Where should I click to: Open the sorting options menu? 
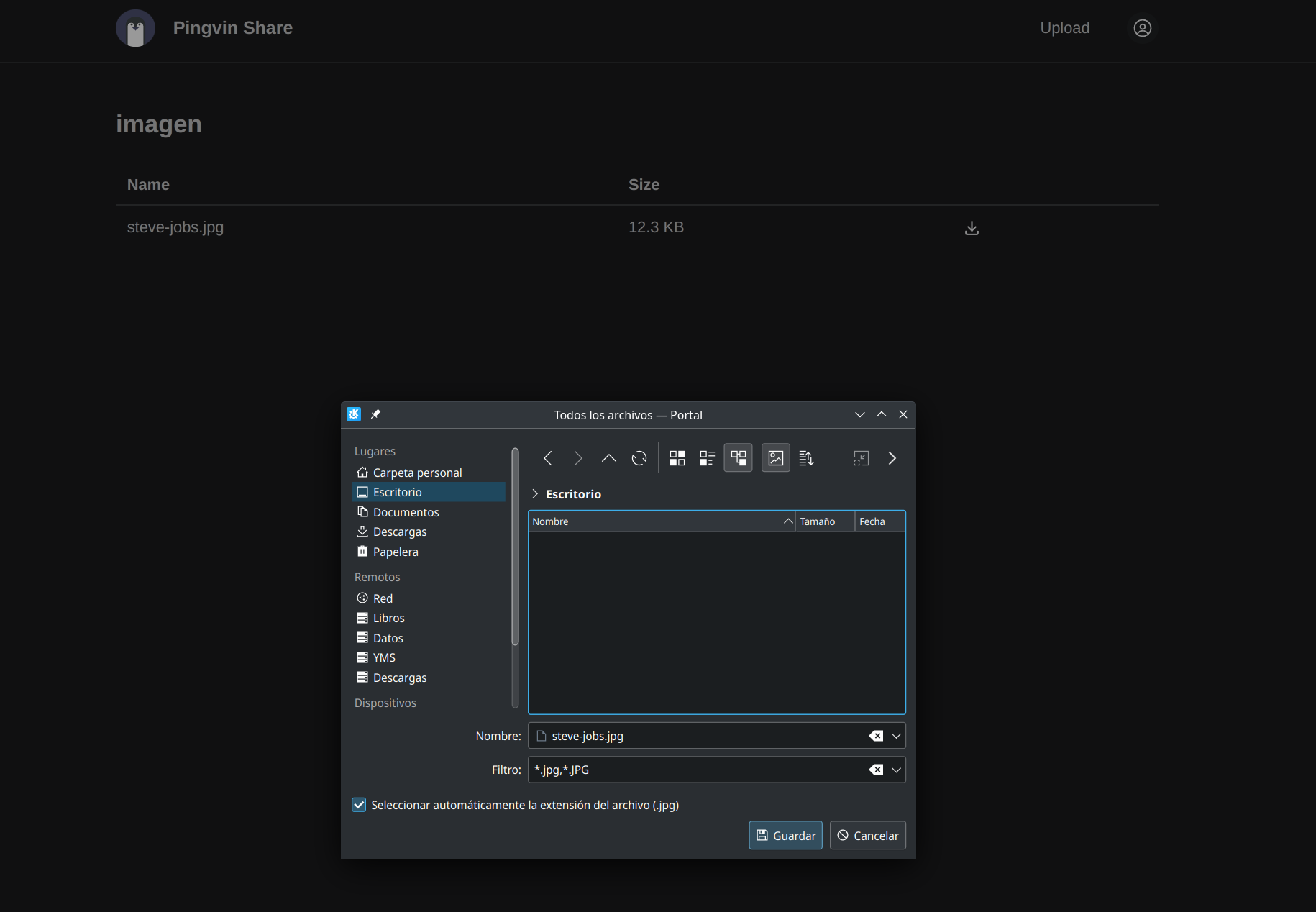[806, 458]
